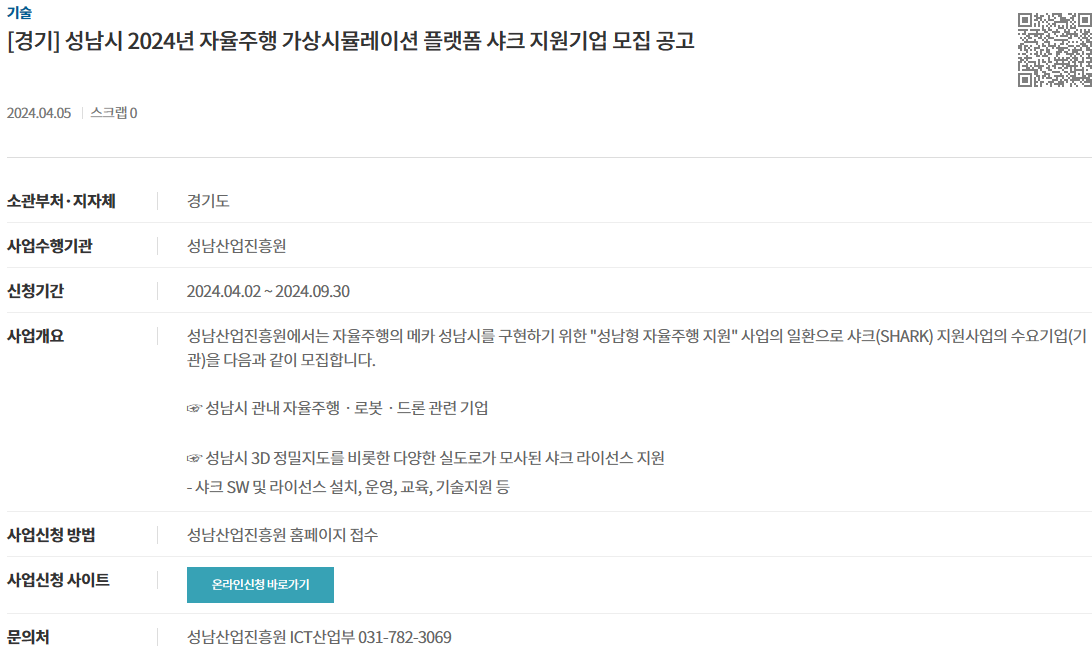Screen dimensions: 1092x655
Task: Click 성남산업진흥원 in the 사업수행기관 row
Action: [236, 246]
